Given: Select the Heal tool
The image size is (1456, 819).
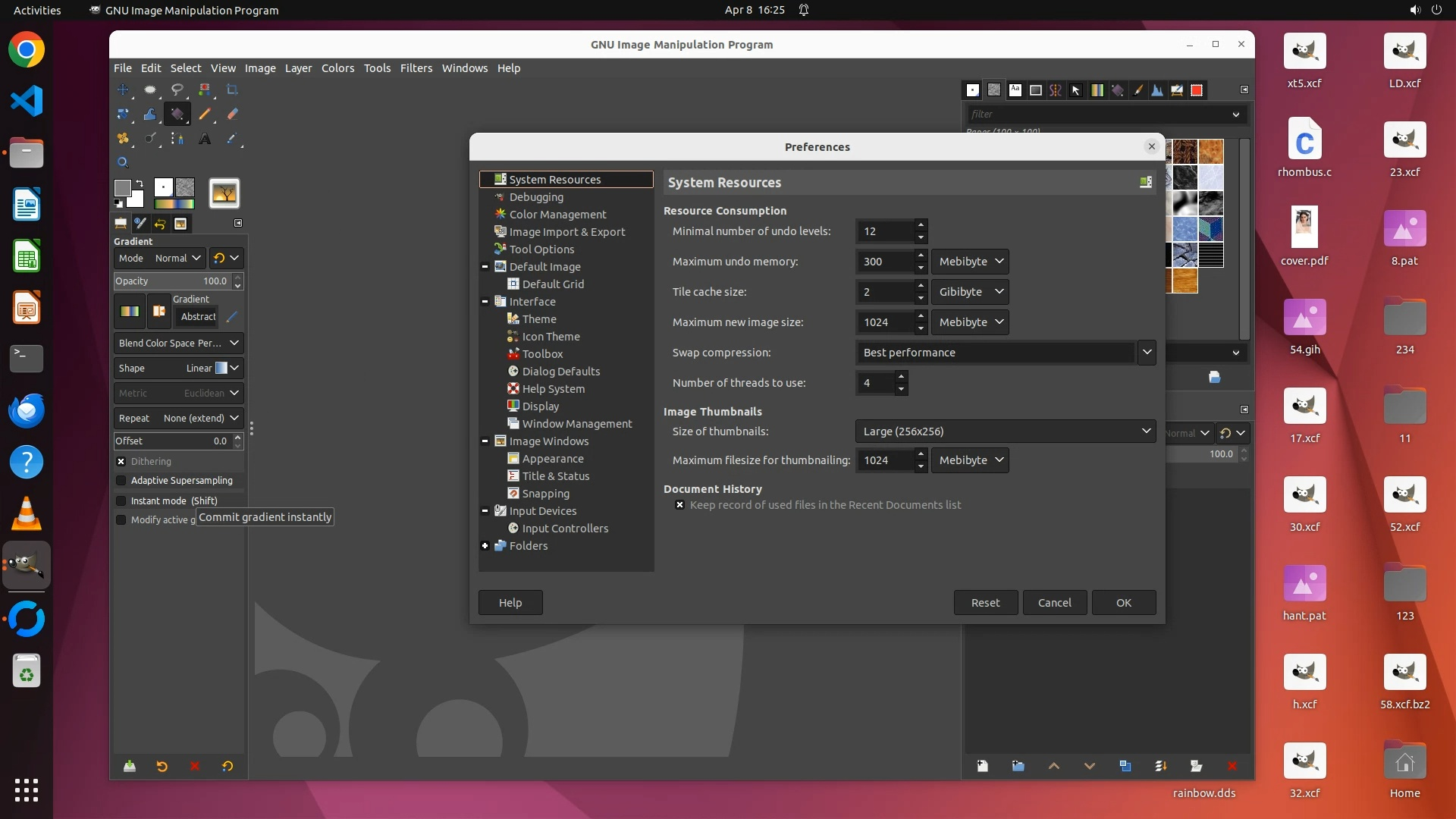Looking at the screenshot, I should [x=123, y=139].
